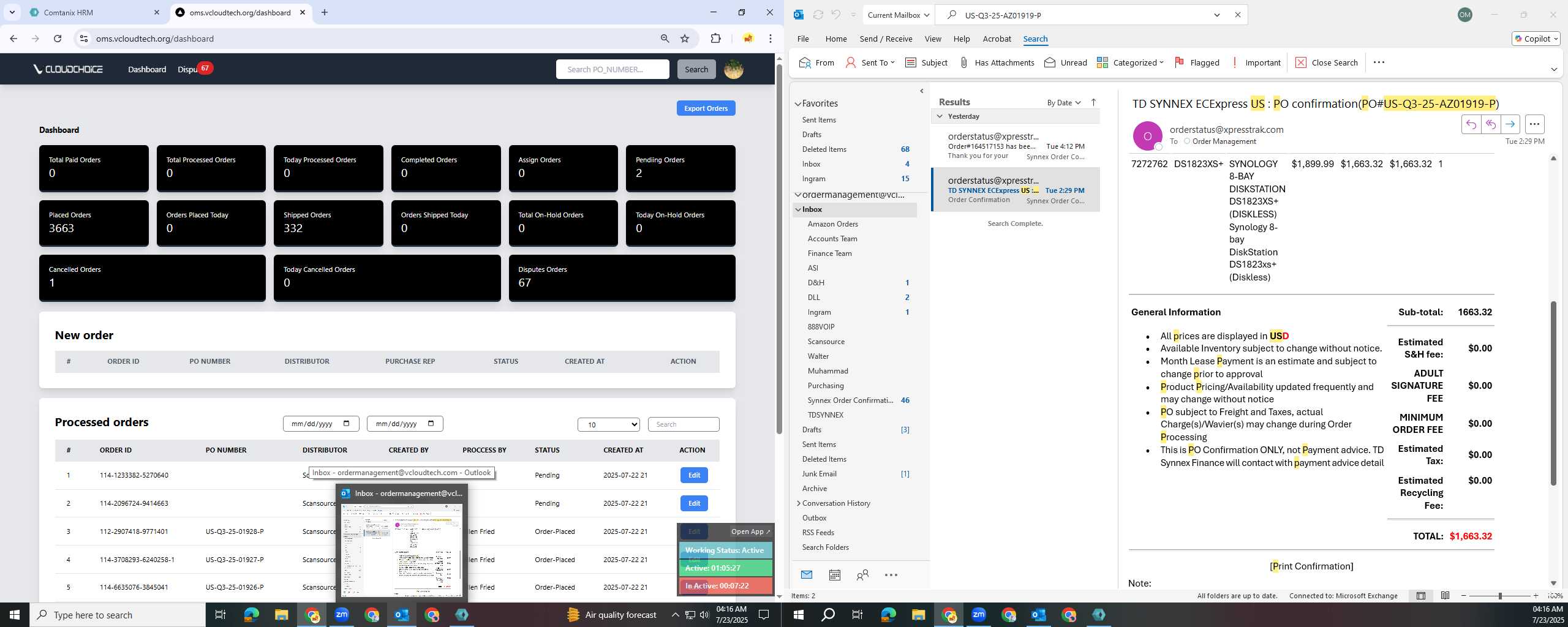Expand Conversation History folder

[x=799, y=503]
